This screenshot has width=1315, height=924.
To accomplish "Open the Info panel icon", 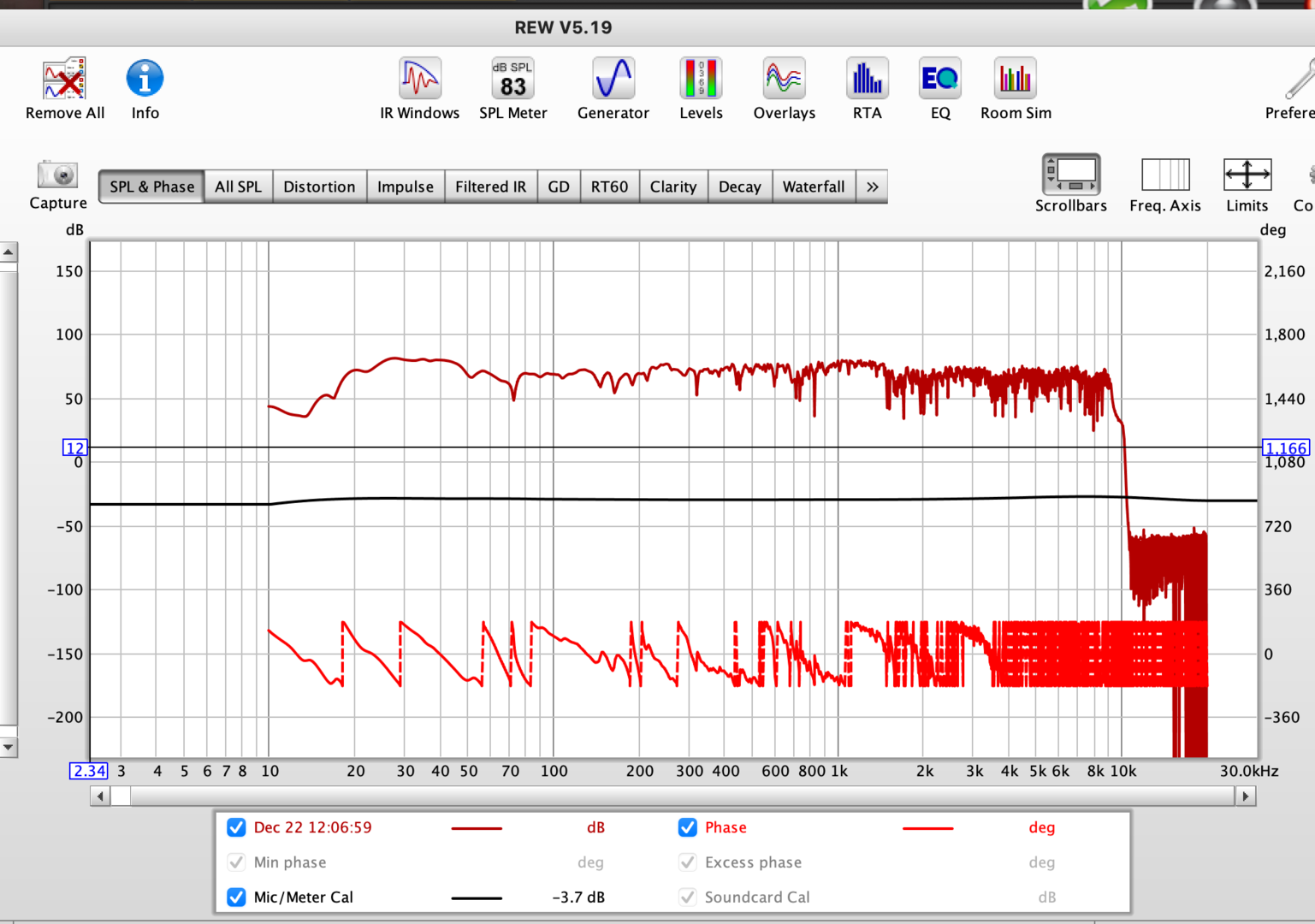I will [x=145, y=80].
